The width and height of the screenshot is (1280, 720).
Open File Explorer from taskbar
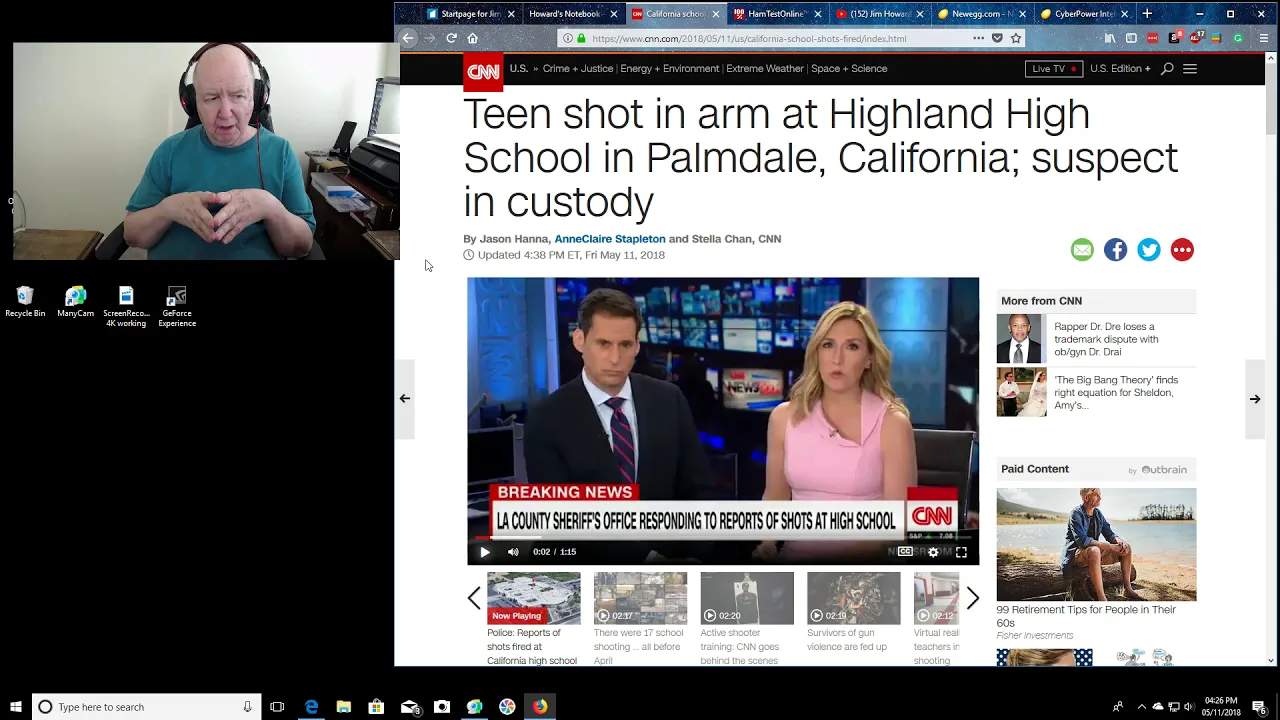point(344,707)
